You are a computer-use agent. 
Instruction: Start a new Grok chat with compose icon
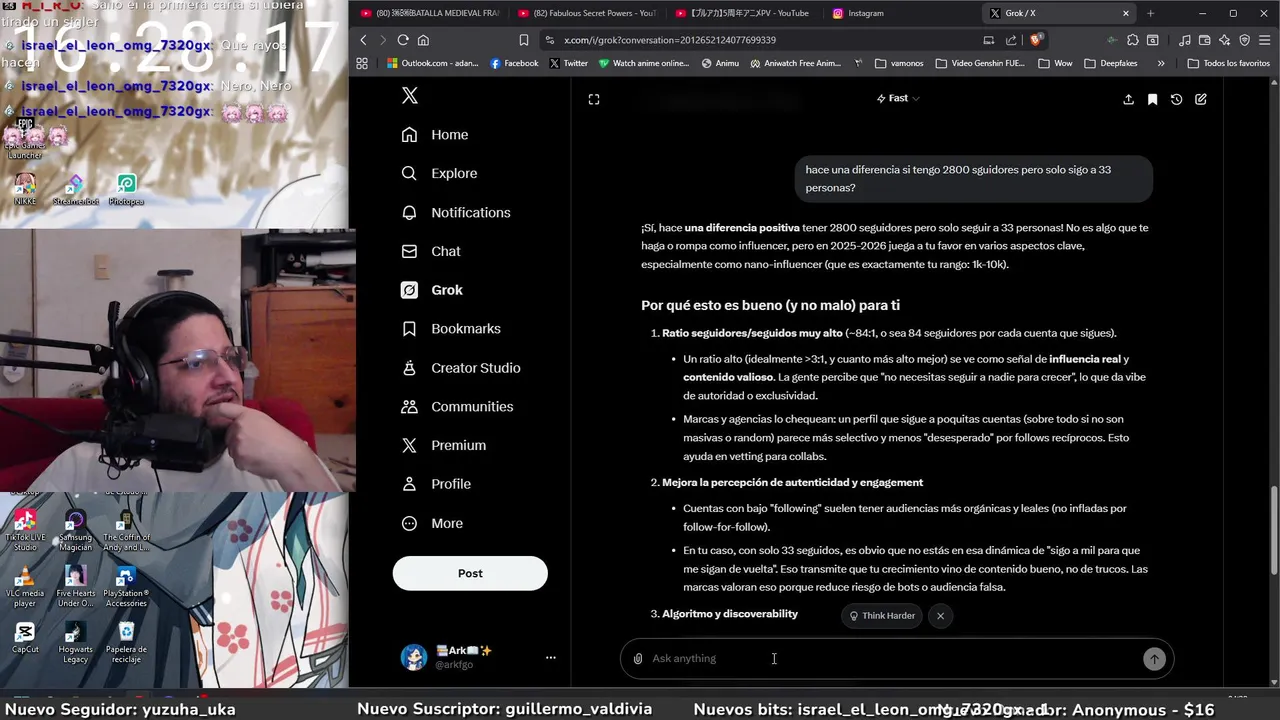click(x=1201, y=99)
